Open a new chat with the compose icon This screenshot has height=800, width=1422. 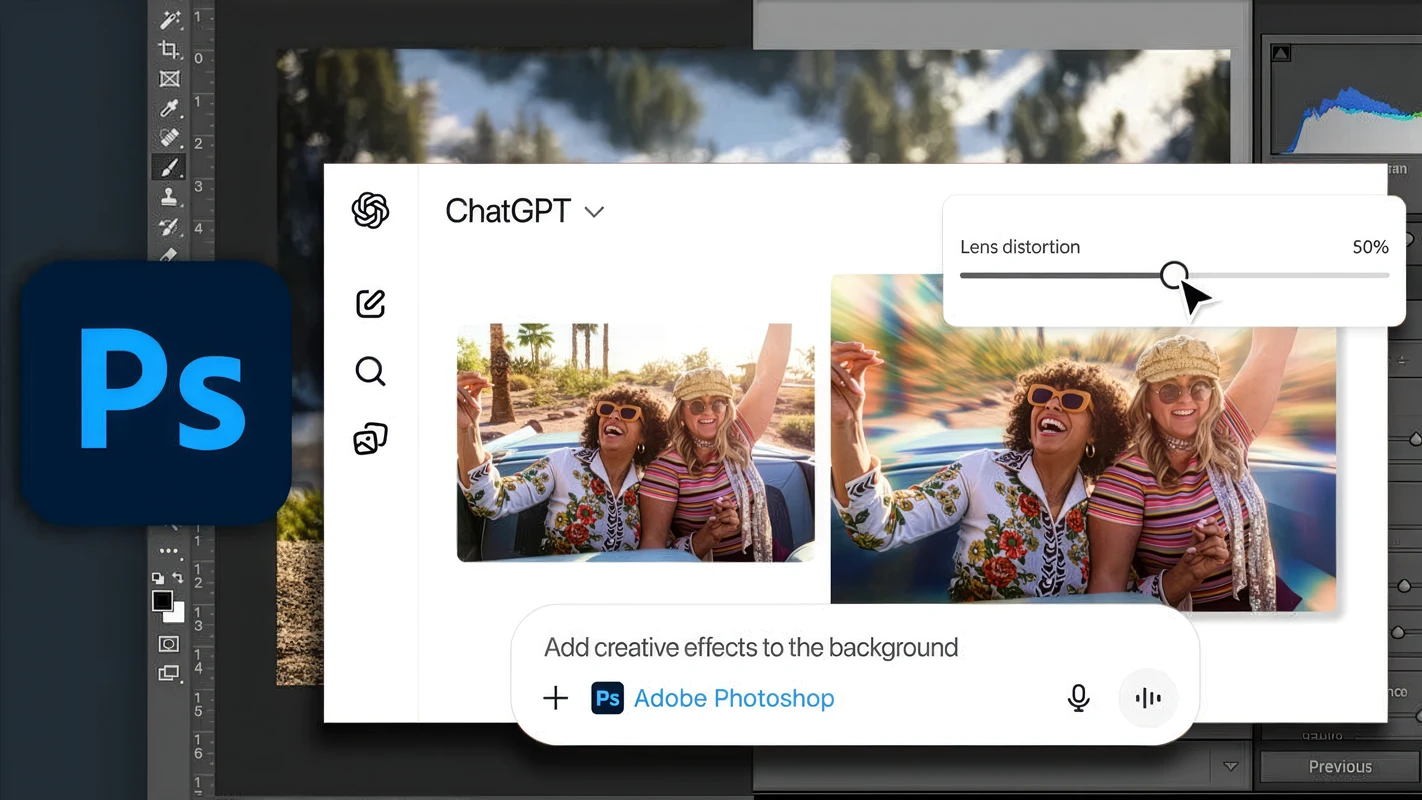coord(370,303)
